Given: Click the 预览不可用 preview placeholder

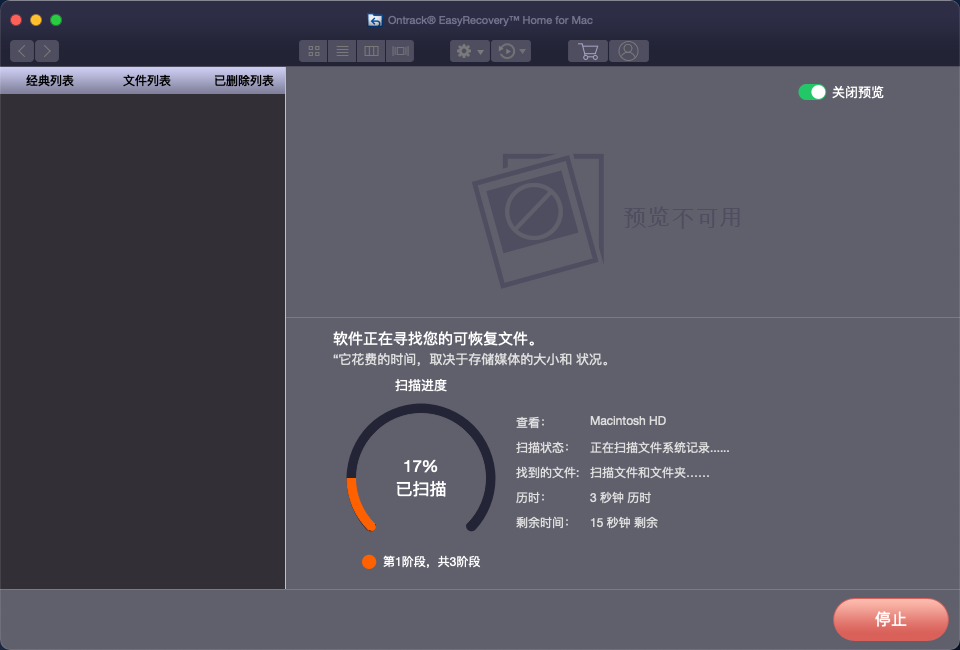Looking at the screenshot, I should click(x=607, y=219).
